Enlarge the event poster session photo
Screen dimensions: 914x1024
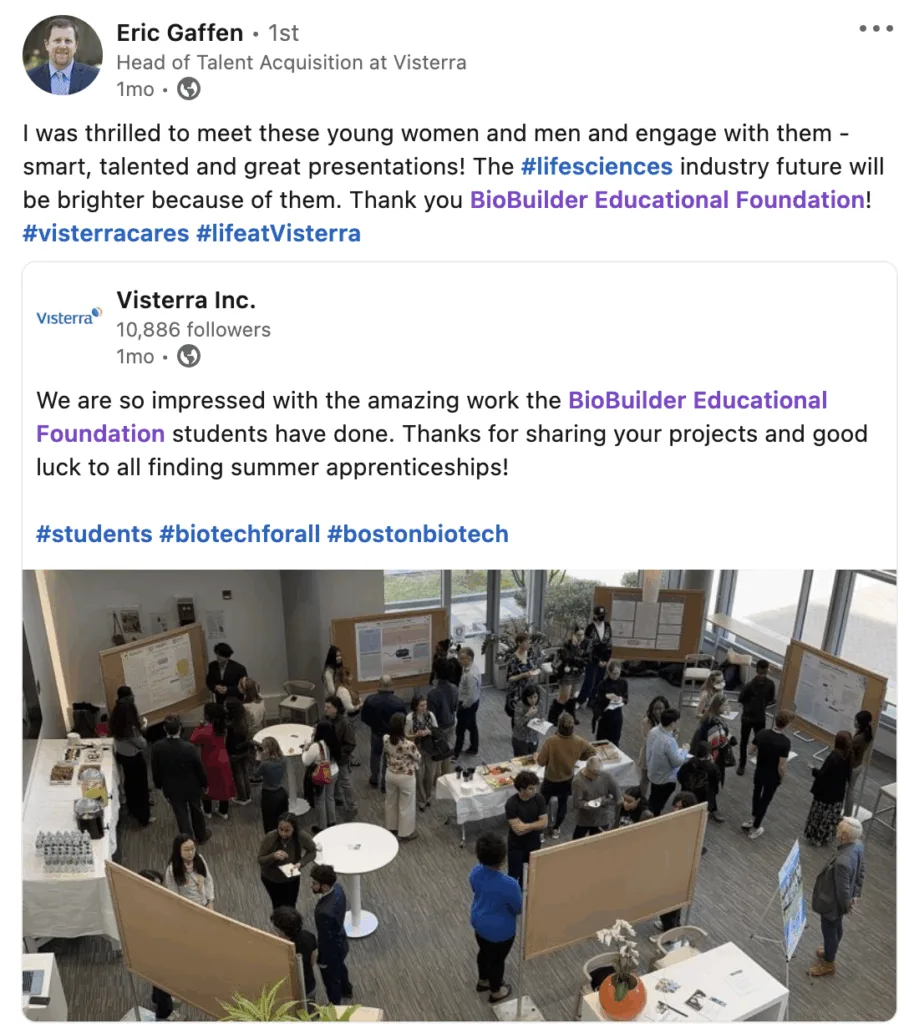pyautogui.click(x=459, y=794)
